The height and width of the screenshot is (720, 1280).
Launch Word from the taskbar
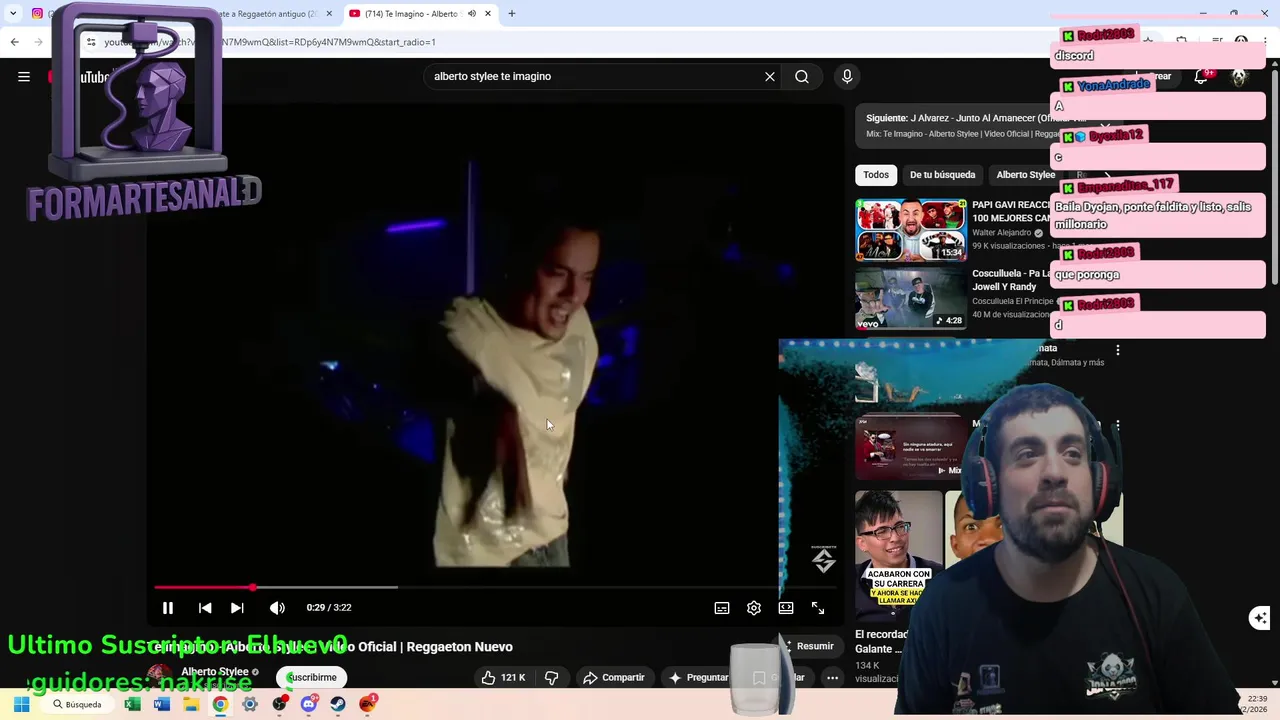162,704
